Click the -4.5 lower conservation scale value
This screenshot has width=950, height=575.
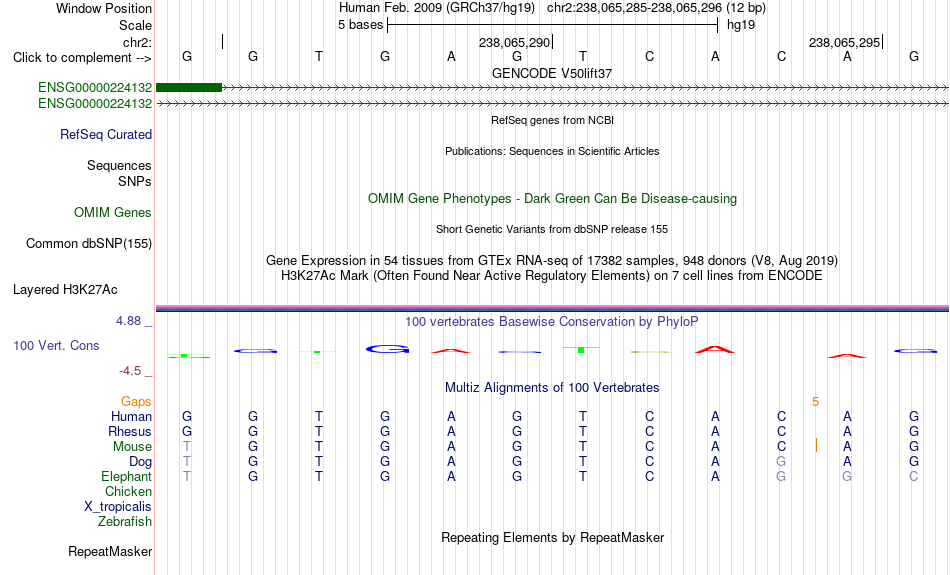[x=130, y=371]
